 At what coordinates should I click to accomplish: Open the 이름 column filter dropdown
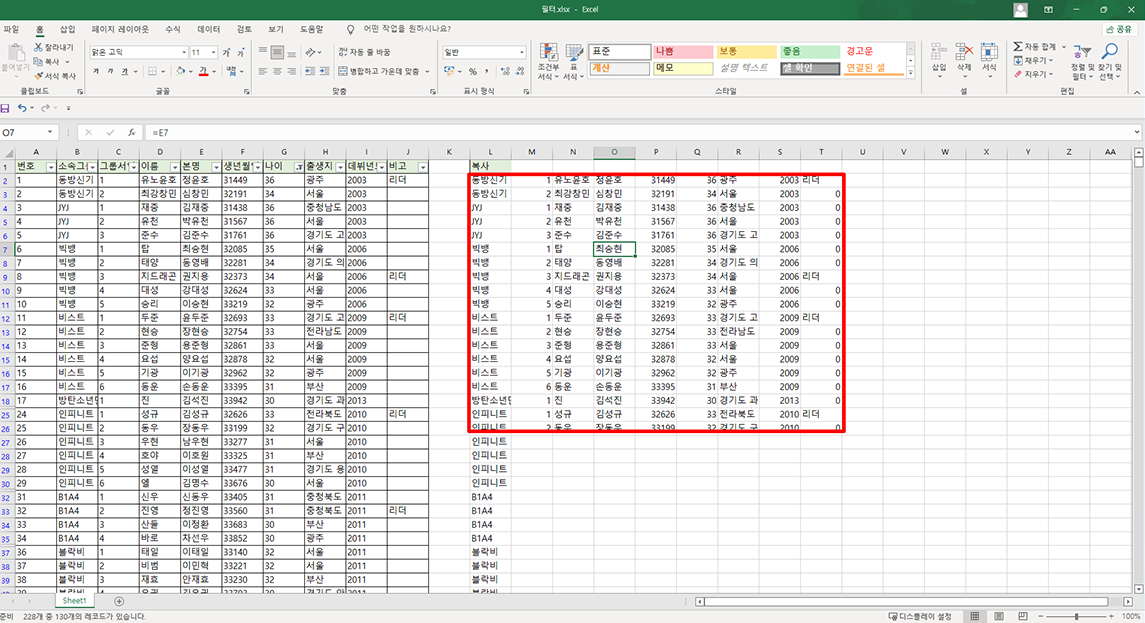pyautogui.click(x=174, y=167)
